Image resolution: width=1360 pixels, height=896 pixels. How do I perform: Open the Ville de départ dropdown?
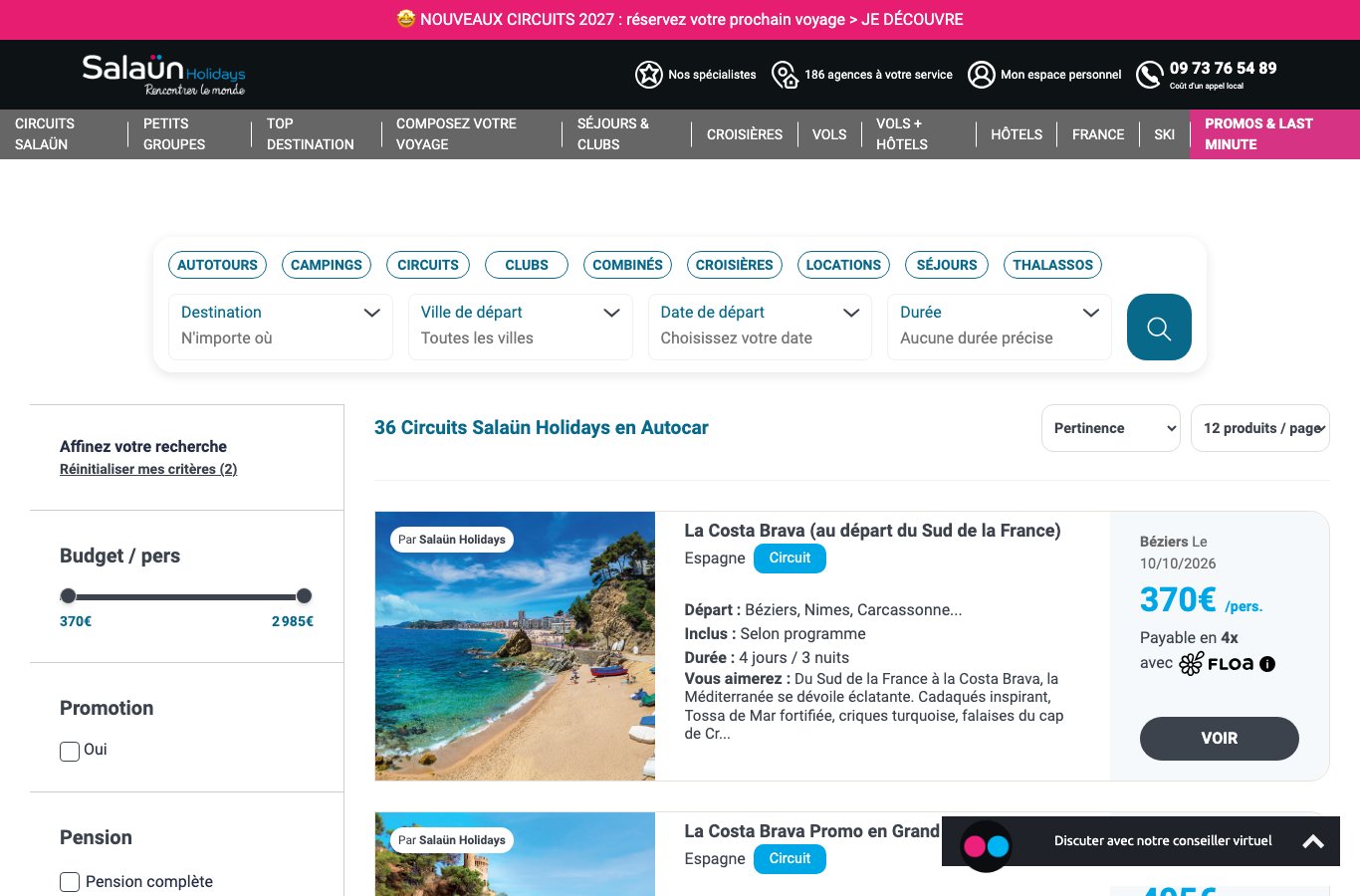(521, 327)
